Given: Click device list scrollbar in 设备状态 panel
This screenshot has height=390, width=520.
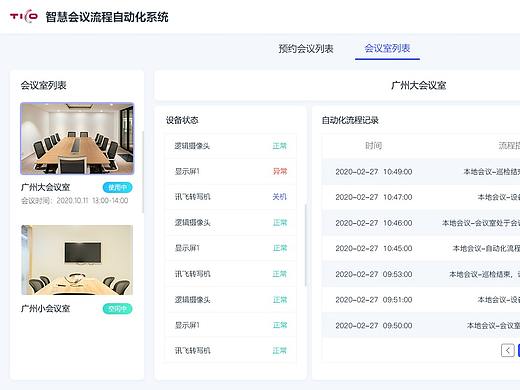Looking at the screenshot, I should pos(305,245).
